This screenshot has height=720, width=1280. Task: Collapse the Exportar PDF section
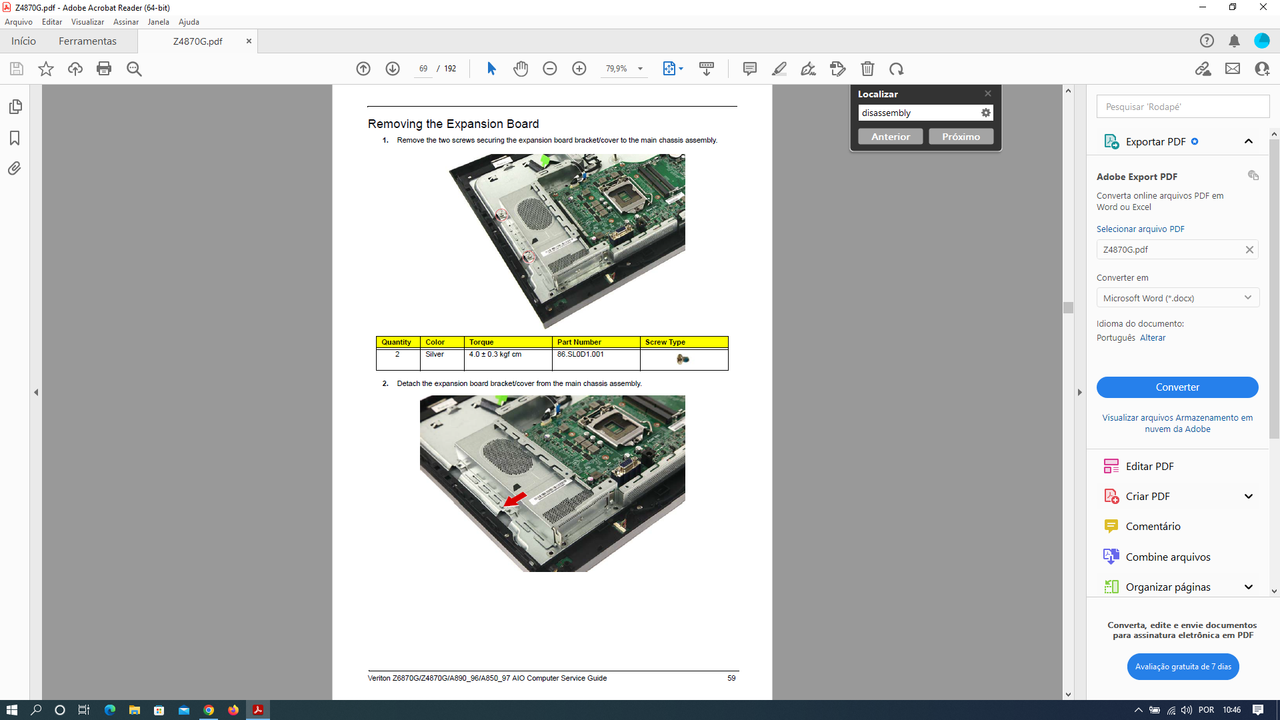(x=1249, y=142)
